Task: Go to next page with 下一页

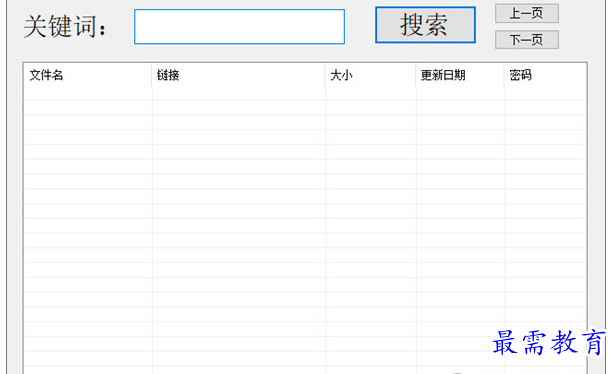Action: 527,40
